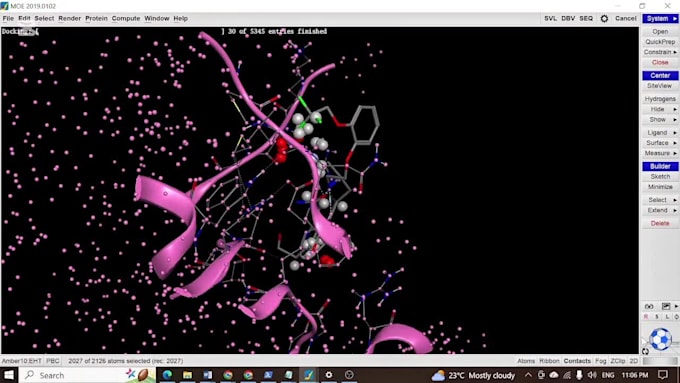The height and width of the screenshot is (383, 680).
Task: Click the diamond icon next to L
Action: (676, 317)
